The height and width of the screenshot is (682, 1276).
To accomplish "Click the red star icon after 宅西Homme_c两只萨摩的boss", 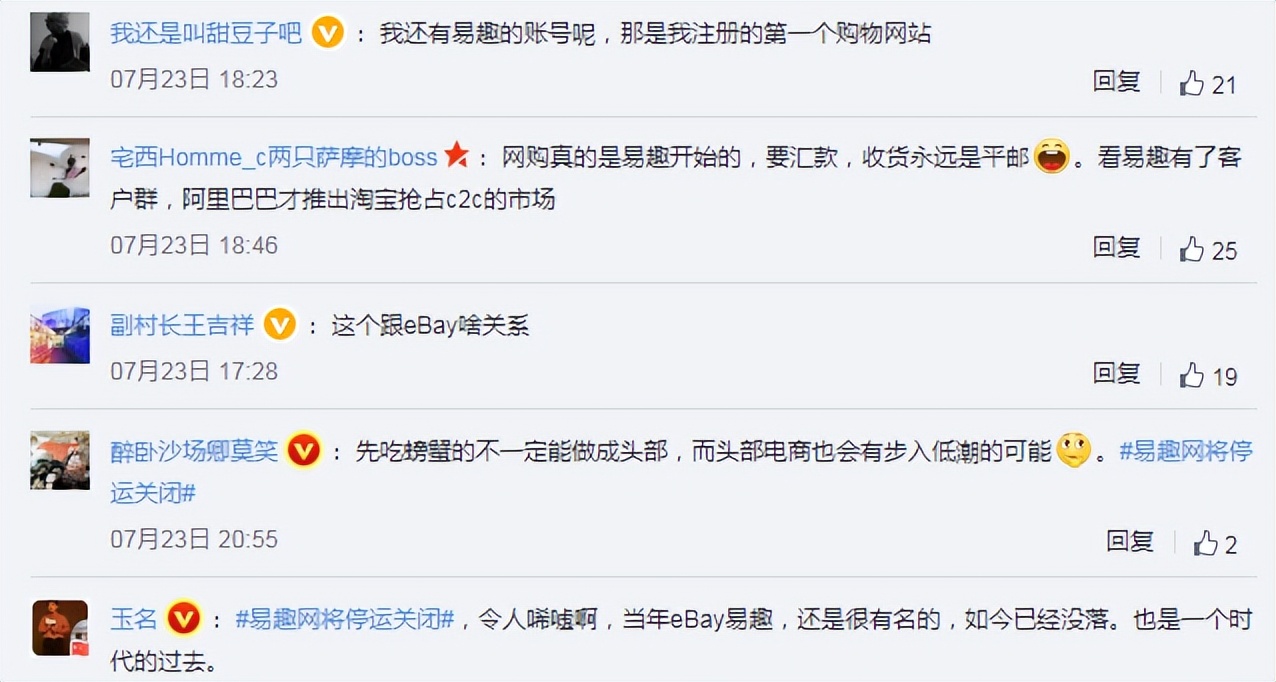I will pos(456,156).
